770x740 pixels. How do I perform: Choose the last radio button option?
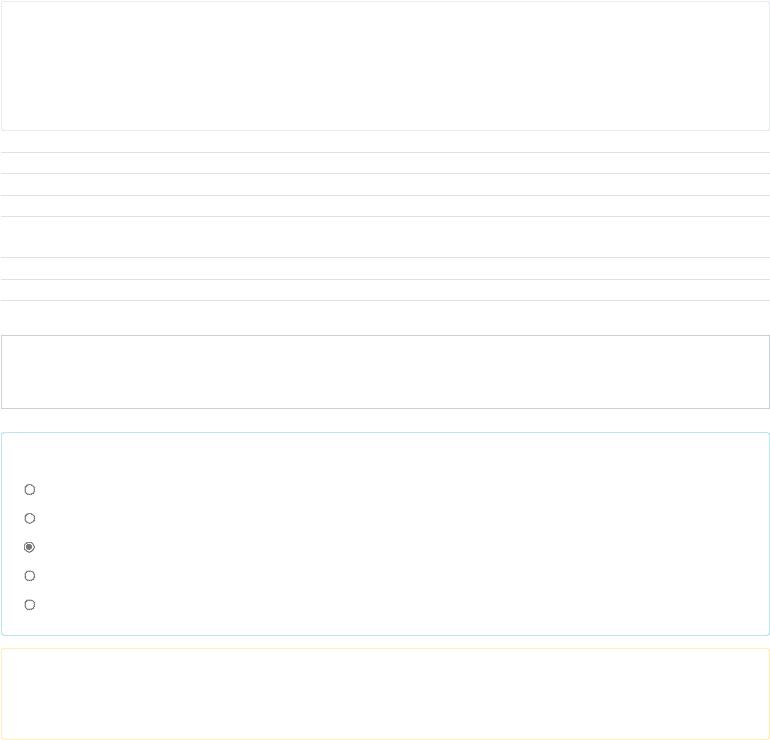(x=29, y=604)
